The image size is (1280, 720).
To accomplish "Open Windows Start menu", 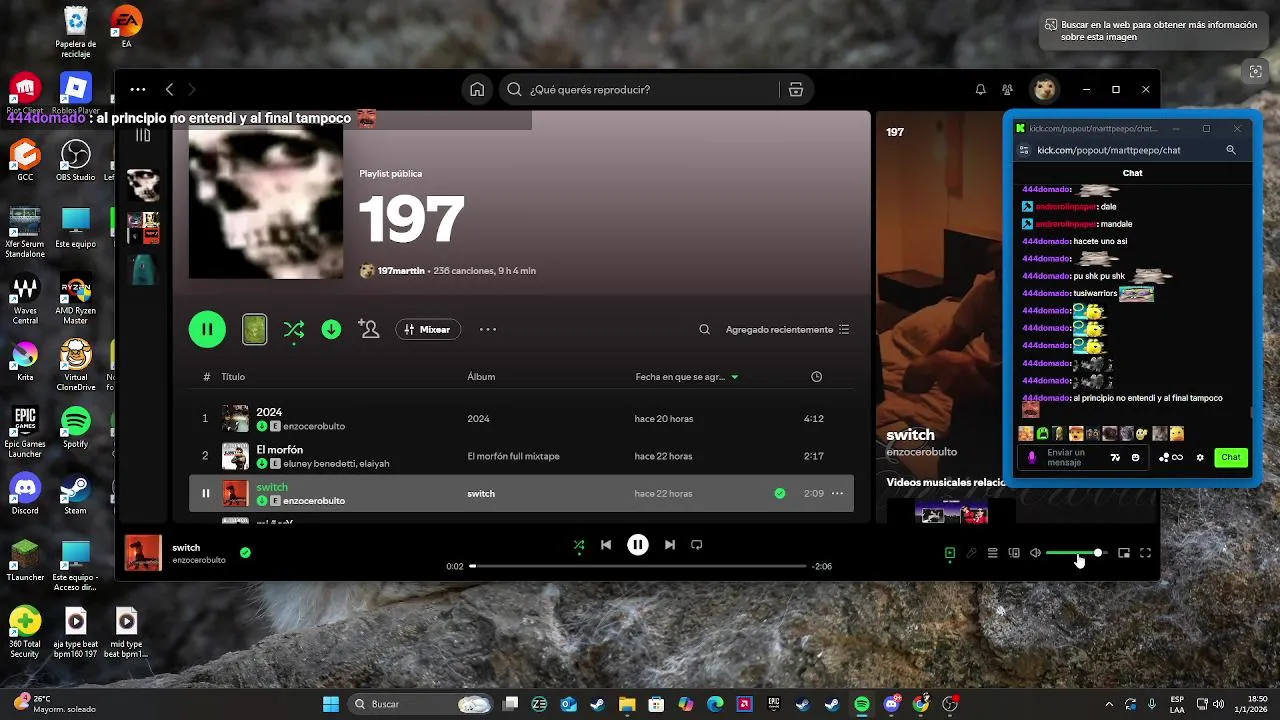I will pyautogui.click(x=331, y=704).
